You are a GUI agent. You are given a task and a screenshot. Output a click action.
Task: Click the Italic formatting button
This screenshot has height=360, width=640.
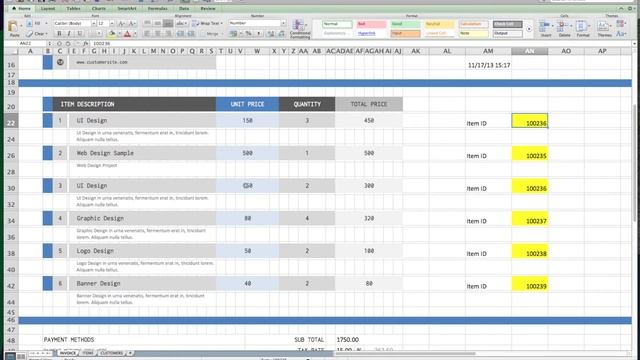(69, 33)
